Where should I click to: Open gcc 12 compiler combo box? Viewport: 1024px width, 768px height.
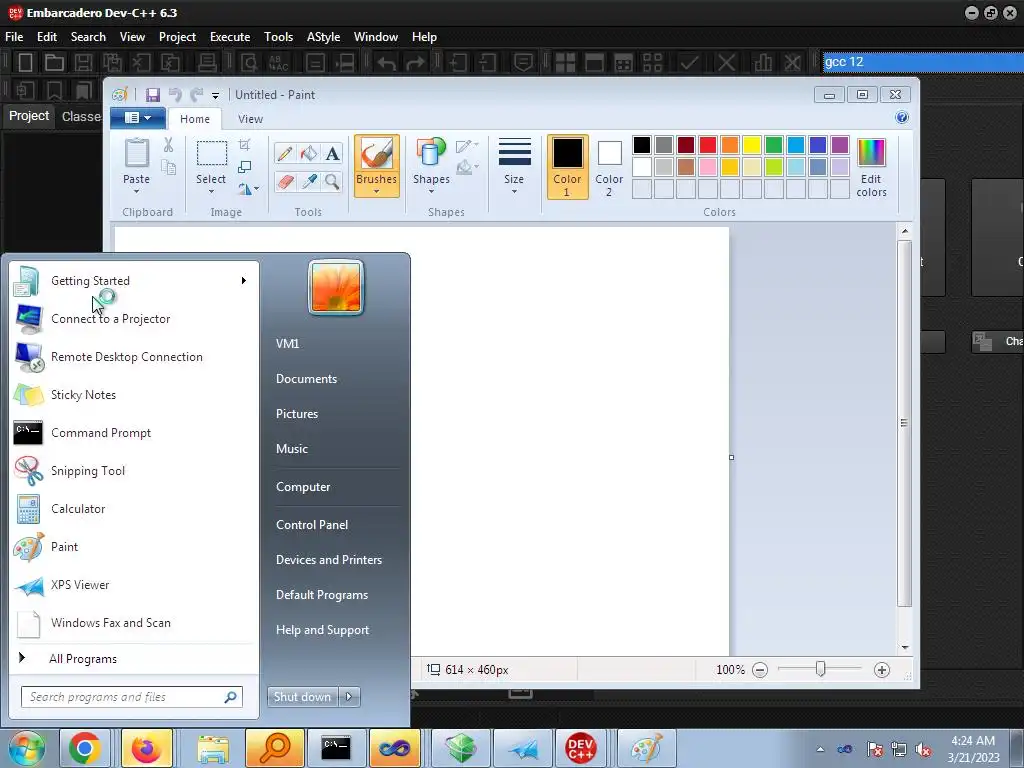click(923, 62)
